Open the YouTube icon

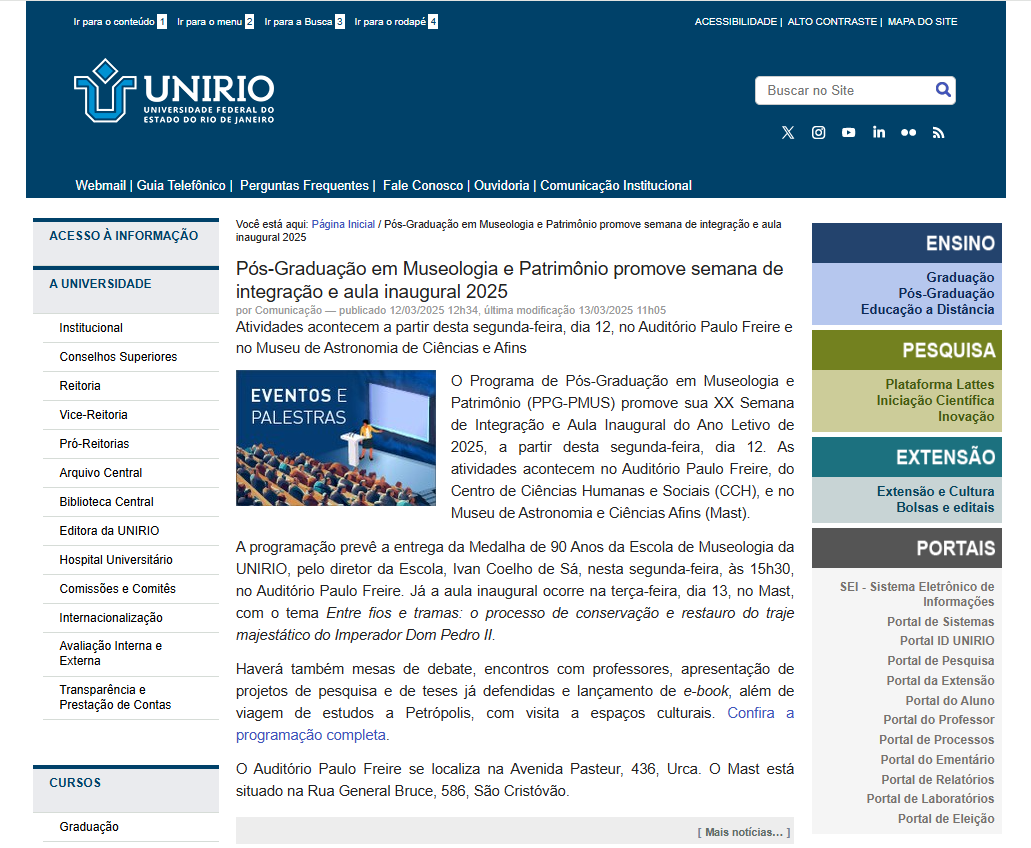[x=848, y=133]
